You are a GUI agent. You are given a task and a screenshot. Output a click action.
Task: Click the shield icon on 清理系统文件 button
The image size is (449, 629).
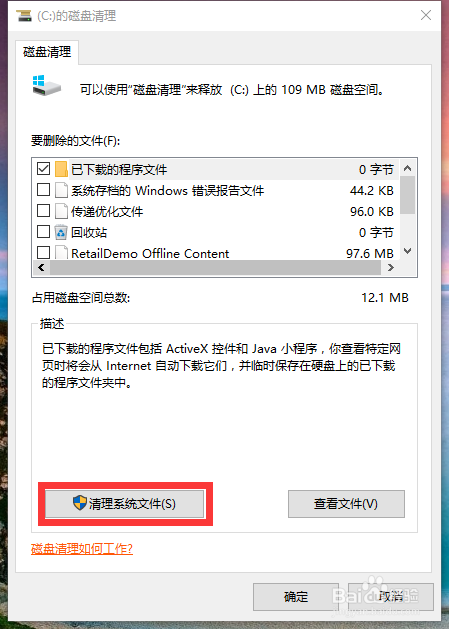pos(80,503)
